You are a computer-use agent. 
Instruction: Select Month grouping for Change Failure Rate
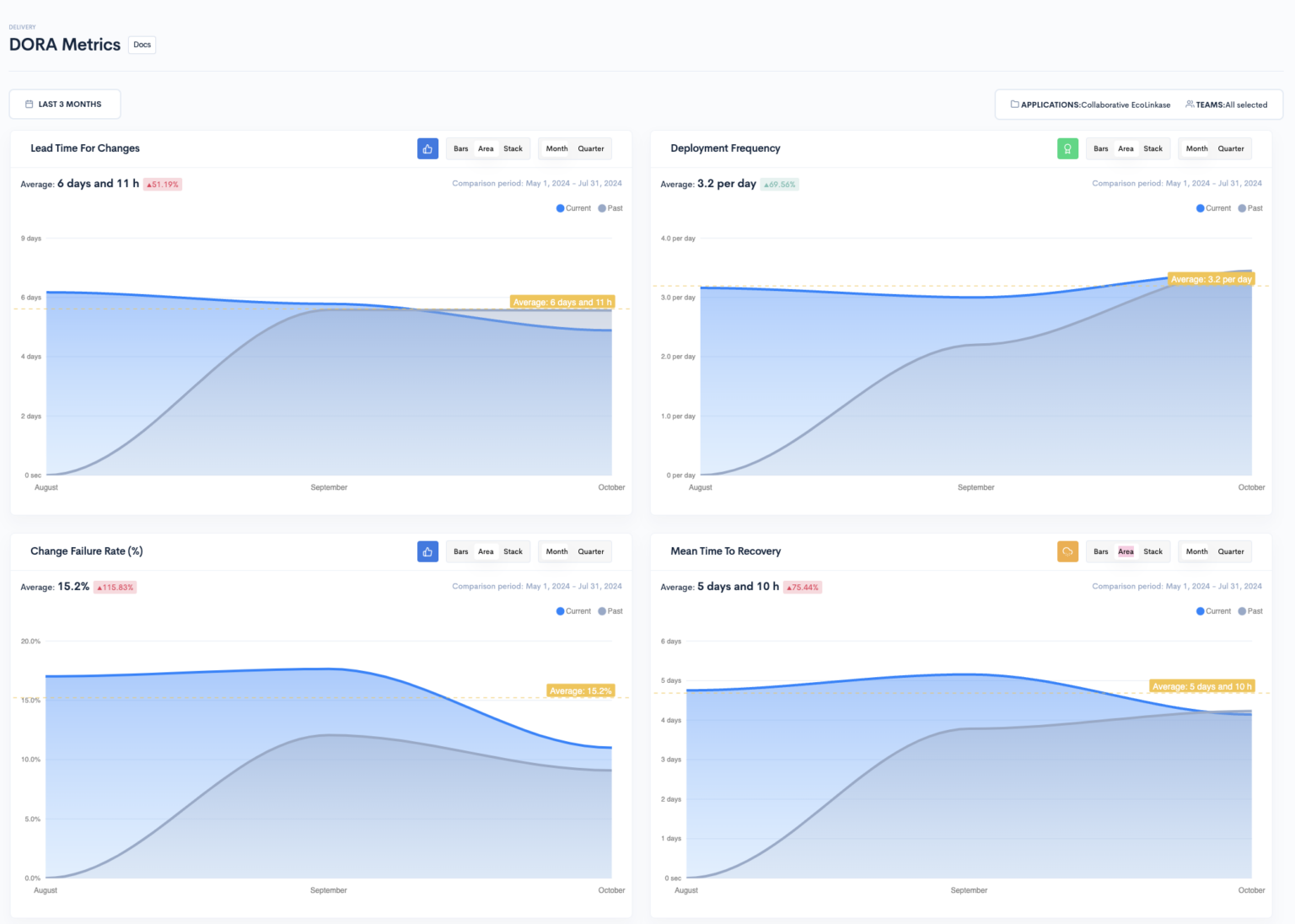click(x=556, y=552)
